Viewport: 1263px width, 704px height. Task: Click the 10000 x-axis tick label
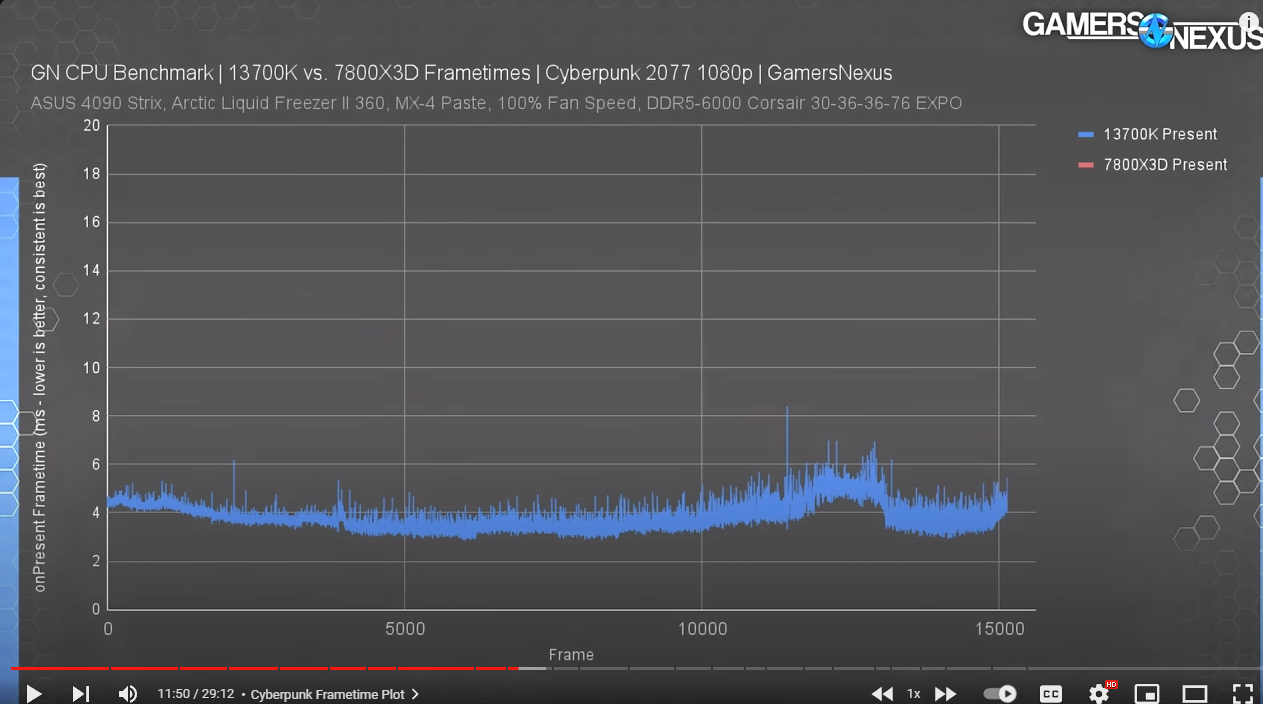click(x=702, y=629)
